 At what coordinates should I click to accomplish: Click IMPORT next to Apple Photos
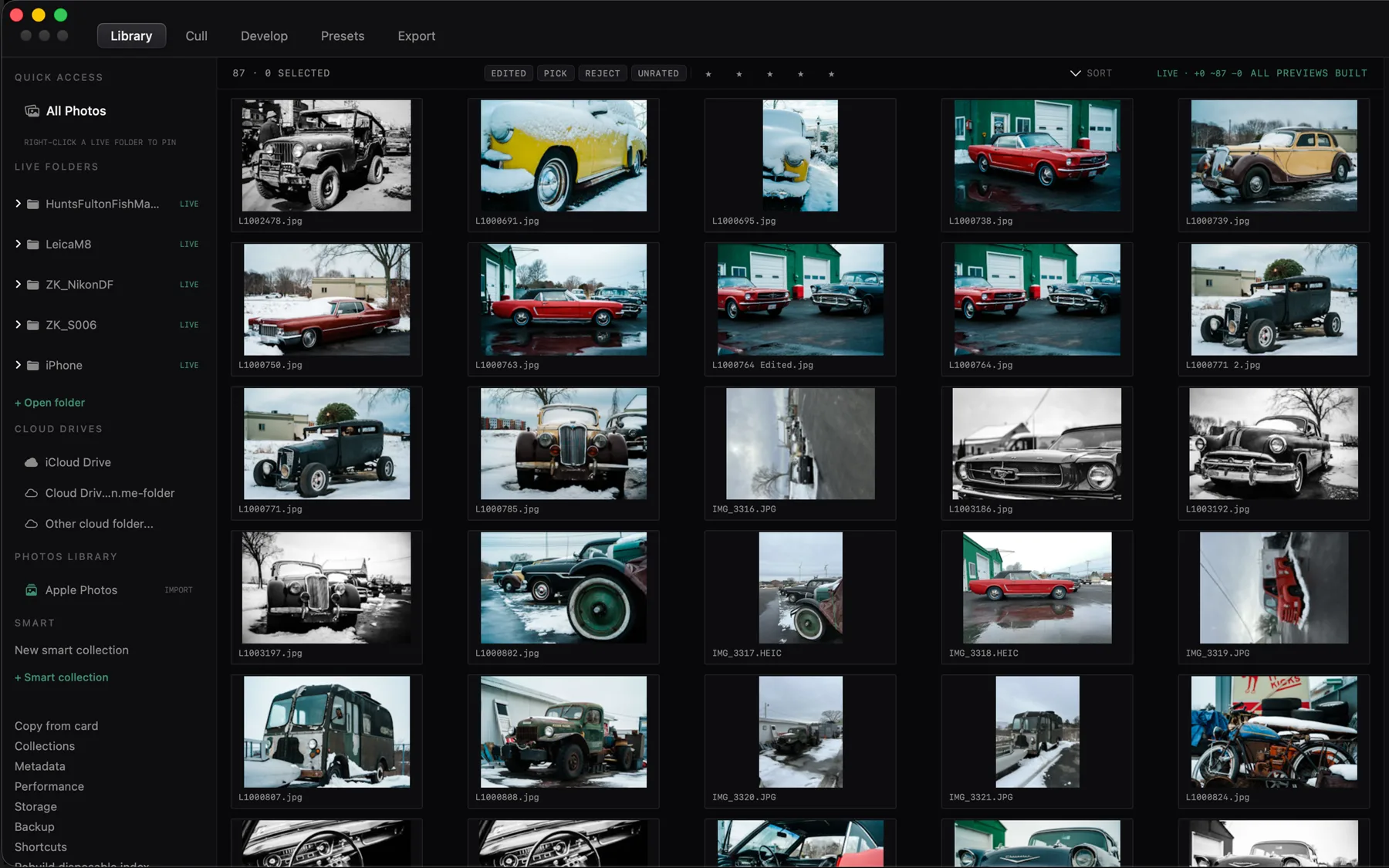[x=178, y=590]
